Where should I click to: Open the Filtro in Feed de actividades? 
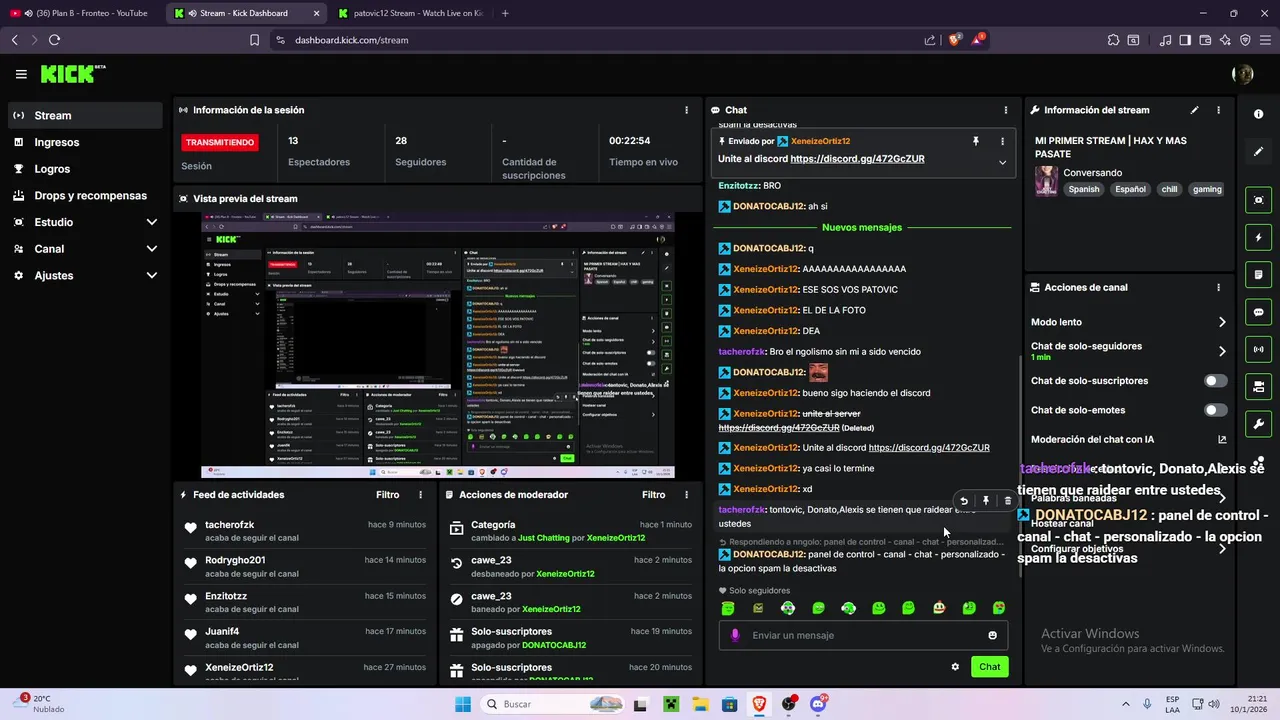click(x=387, y=495)
